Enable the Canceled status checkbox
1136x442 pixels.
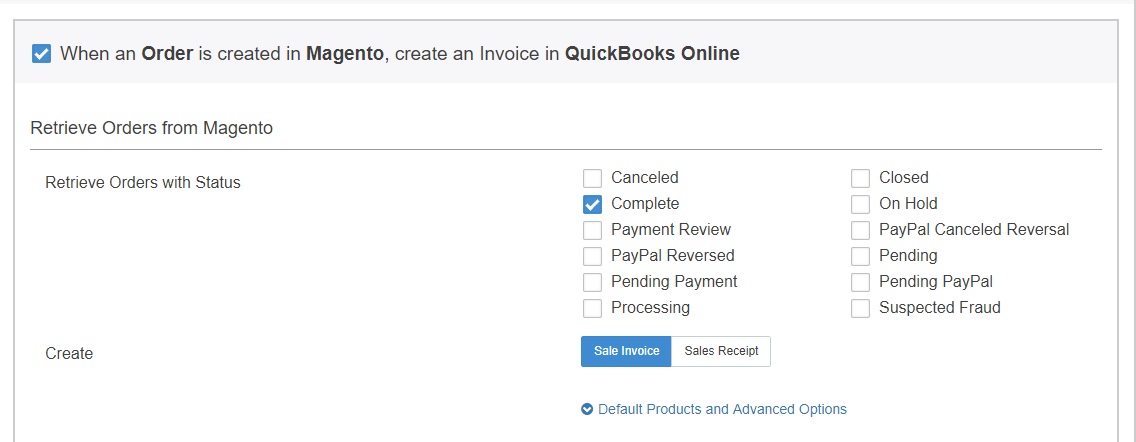[593, 178]
